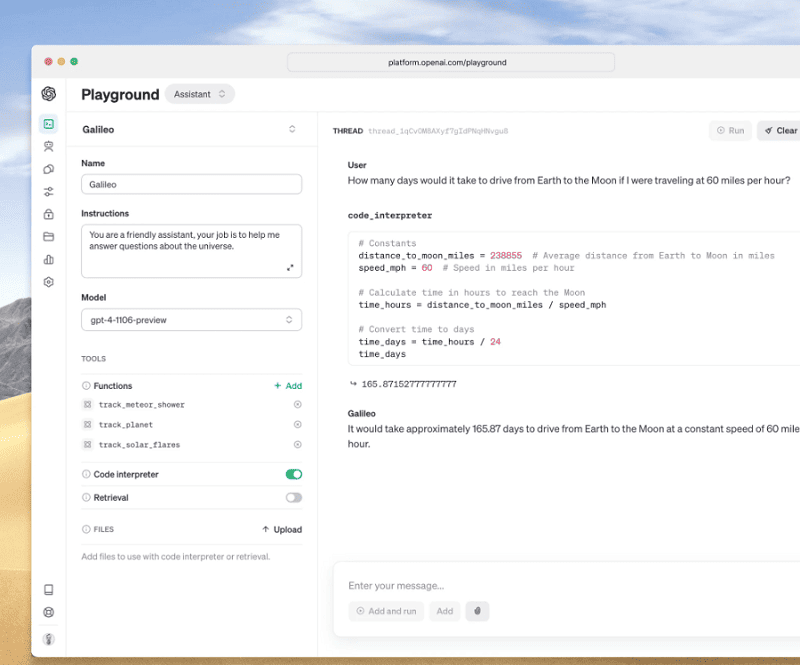Open the Assistants robot icon in sidebar
The image size is (800, 665).
(x=48, y=146)
